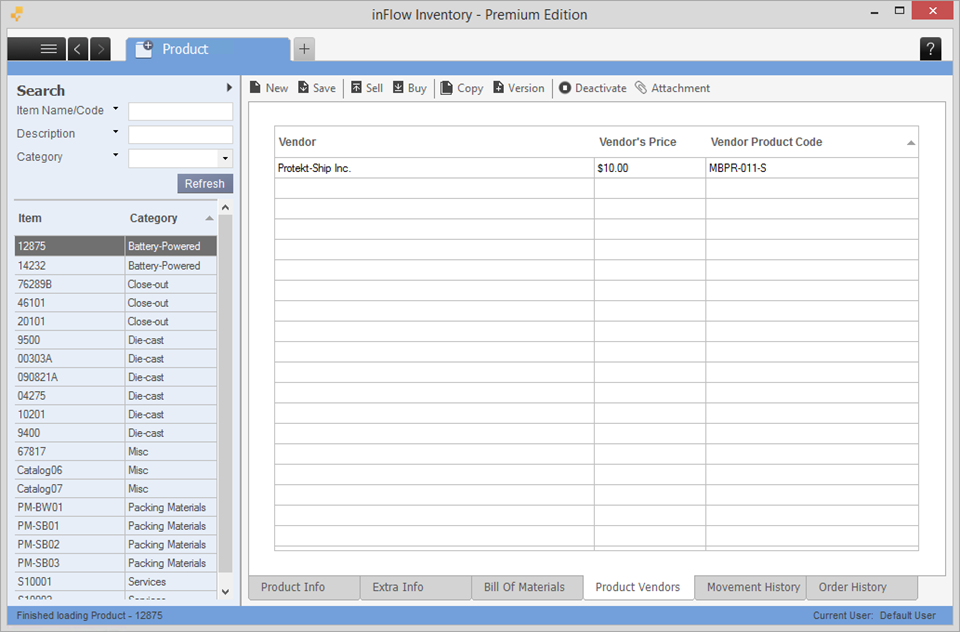
Task: Select item 10201 in the list
Action: (x=116, y=415)
